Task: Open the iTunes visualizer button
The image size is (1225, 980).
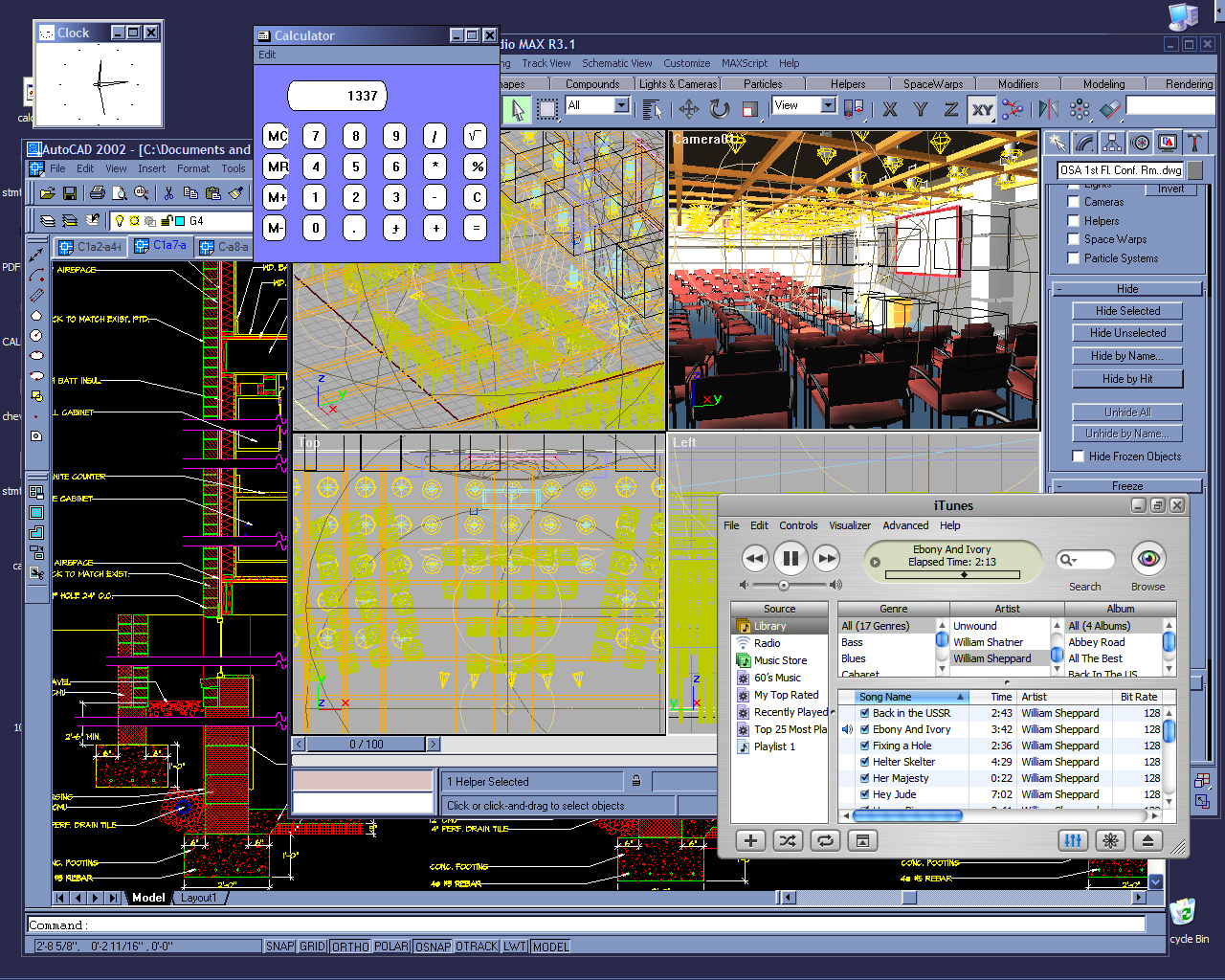Action: click(x=1110, y=840)
